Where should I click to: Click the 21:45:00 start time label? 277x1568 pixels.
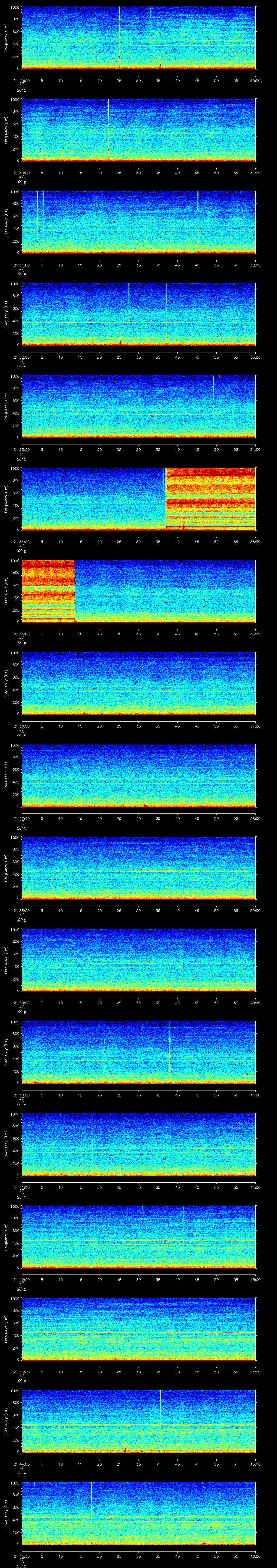pyautogui.click(x=21, y=1556)
